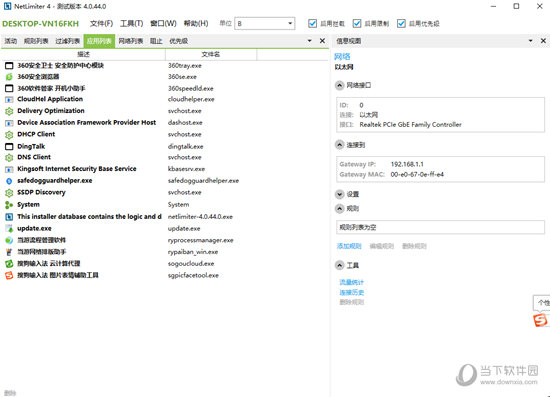
Task: Click the Kingsoft Internet Security icon
Action: 9,169
